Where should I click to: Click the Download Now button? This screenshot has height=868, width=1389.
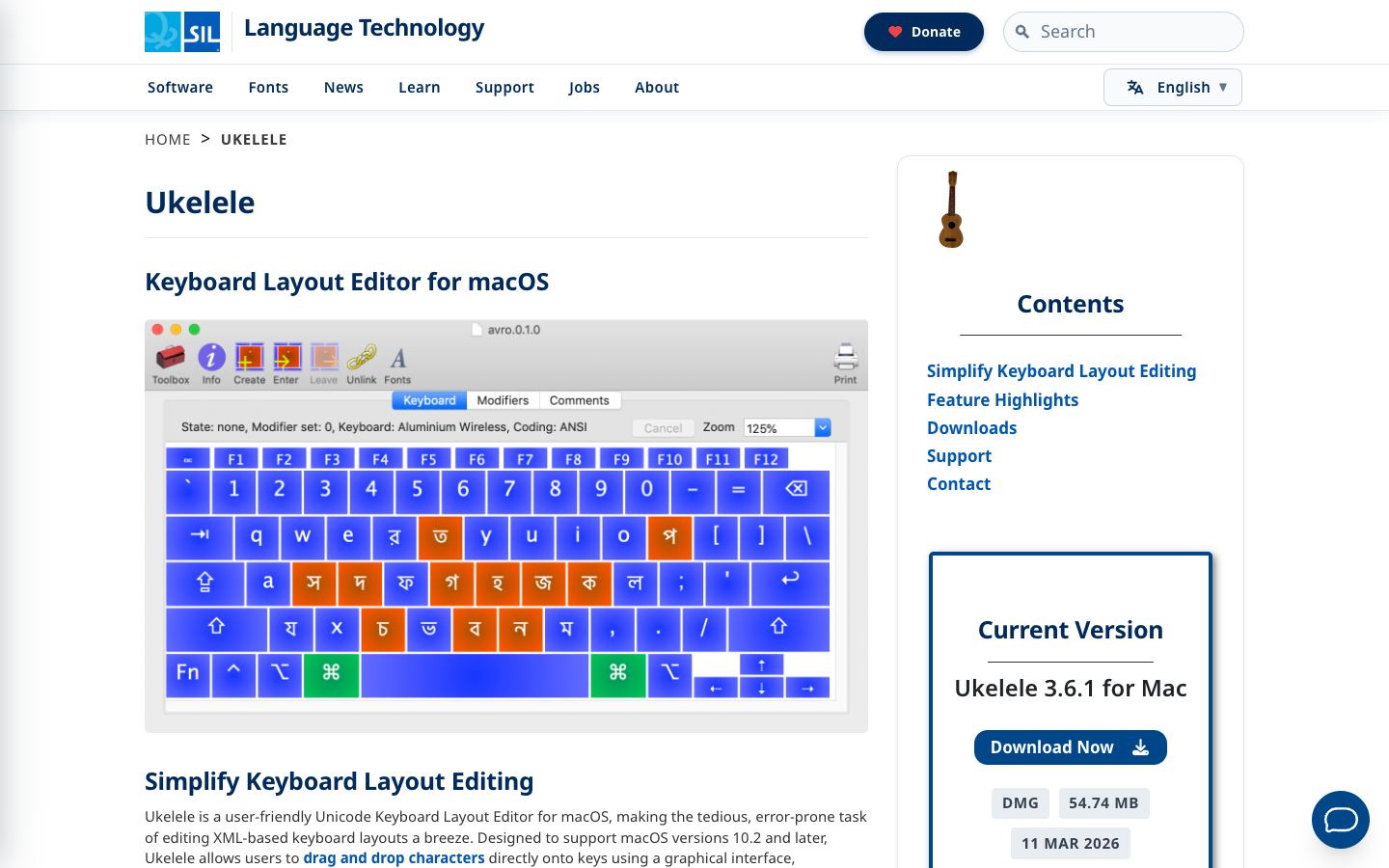[x=1071, y=747]
